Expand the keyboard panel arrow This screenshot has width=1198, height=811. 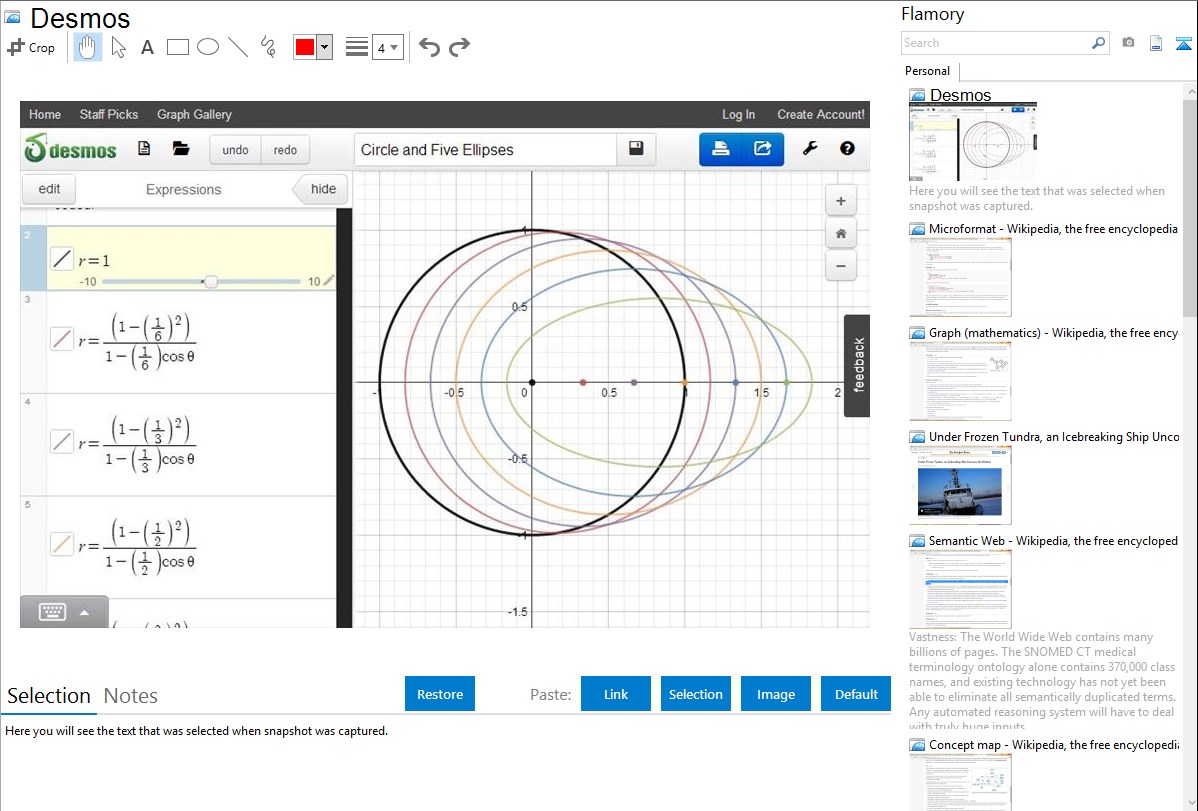pos(84,612)
